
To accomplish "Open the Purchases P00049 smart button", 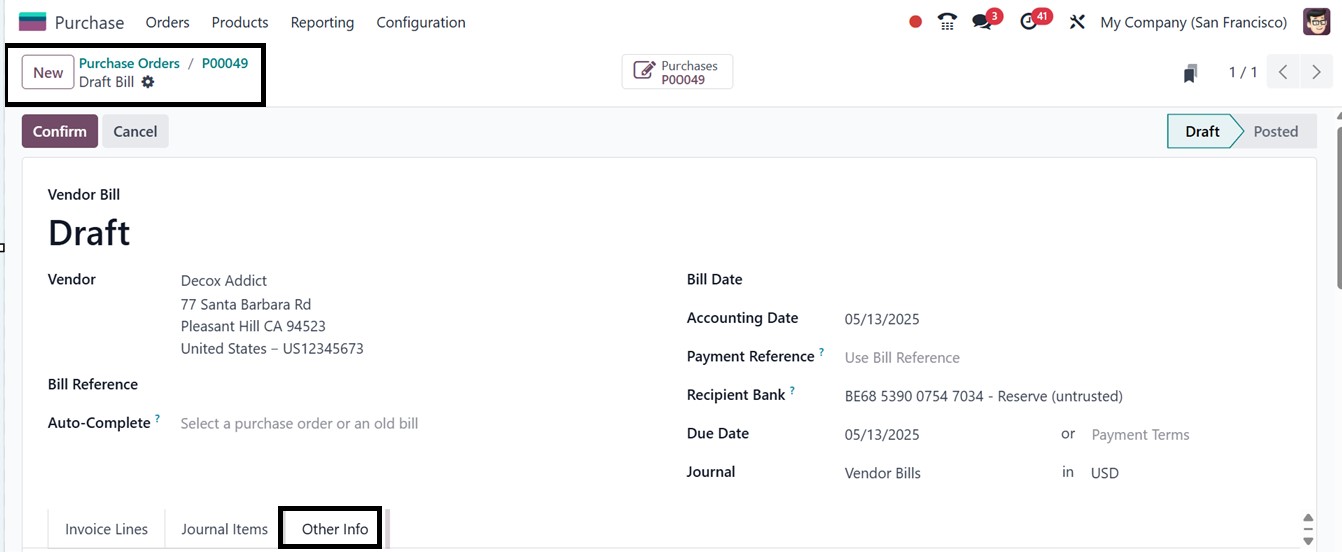I will coord(677,72).
